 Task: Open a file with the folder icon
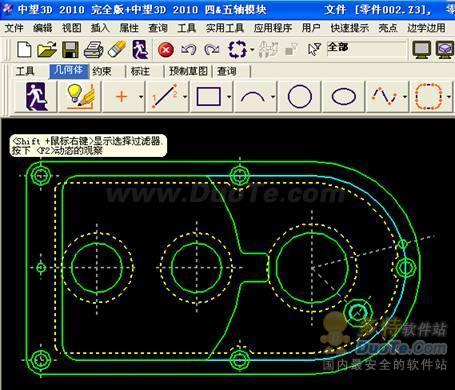click(47, 50)
